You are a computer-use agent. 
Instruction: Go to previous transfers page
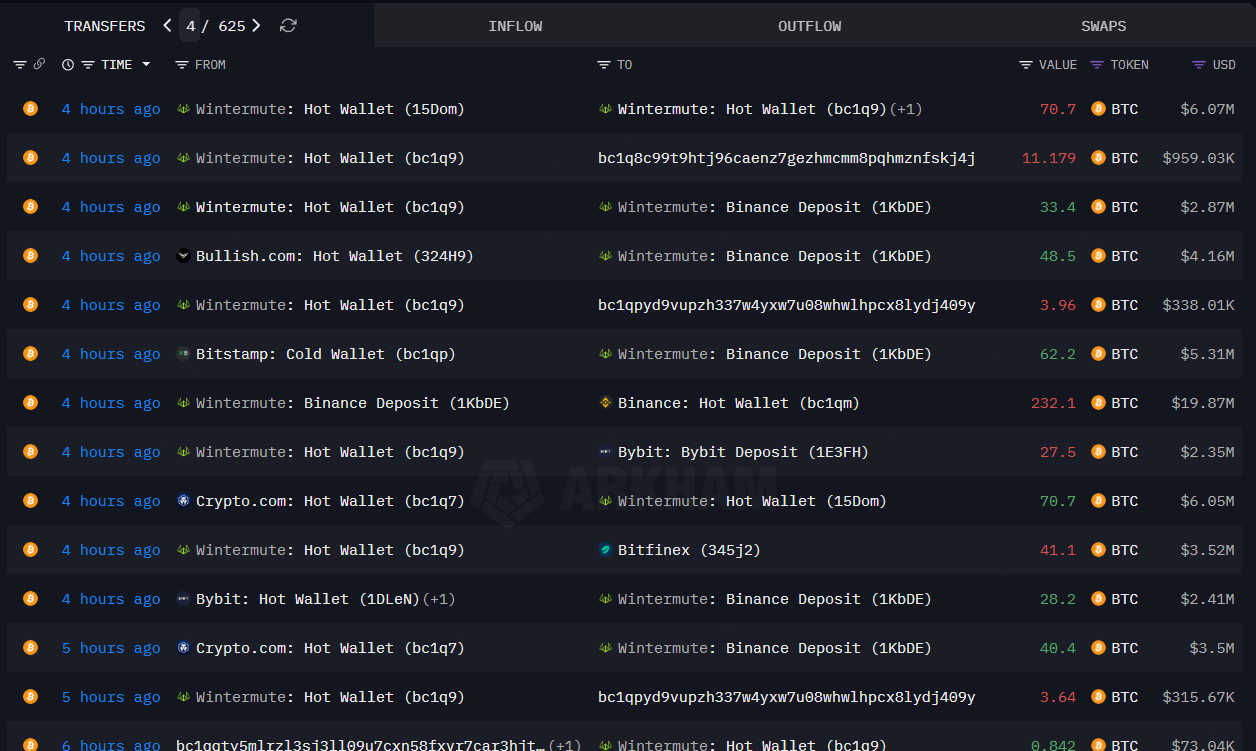click(167, 26)
